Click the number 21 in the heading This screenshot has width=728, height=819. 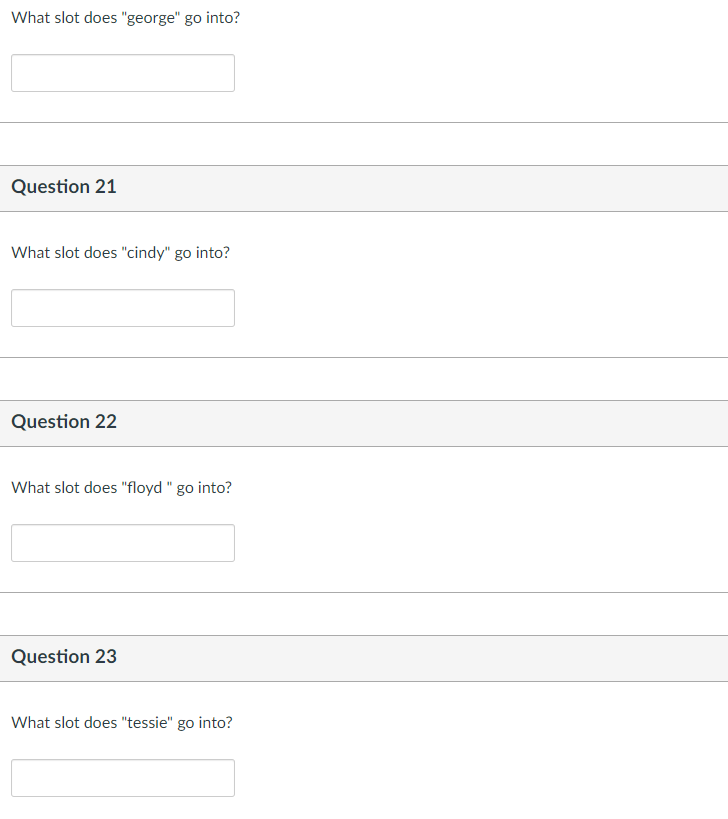pos(105,186)
